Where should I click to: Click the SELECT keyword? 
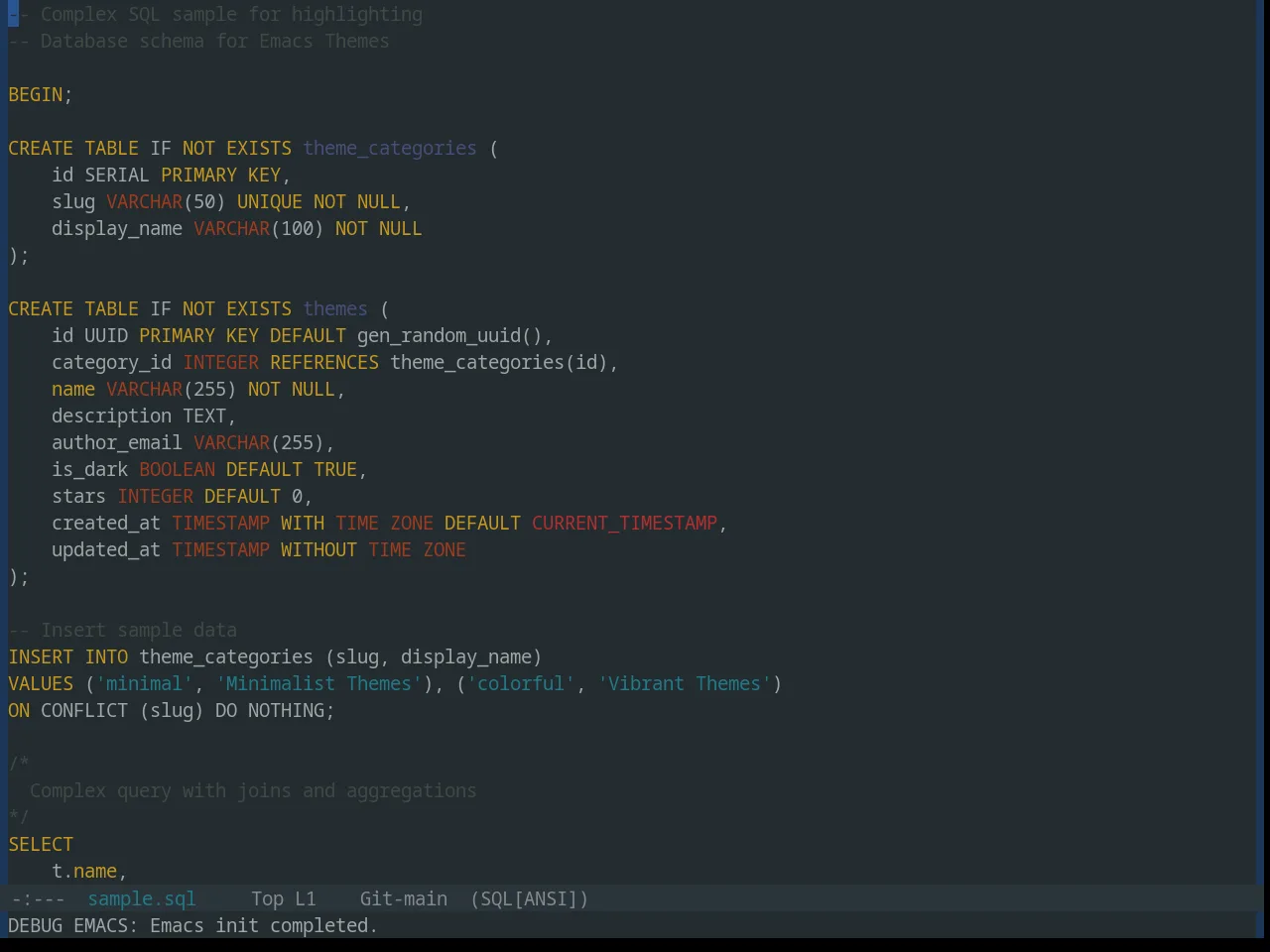point(41,845)
